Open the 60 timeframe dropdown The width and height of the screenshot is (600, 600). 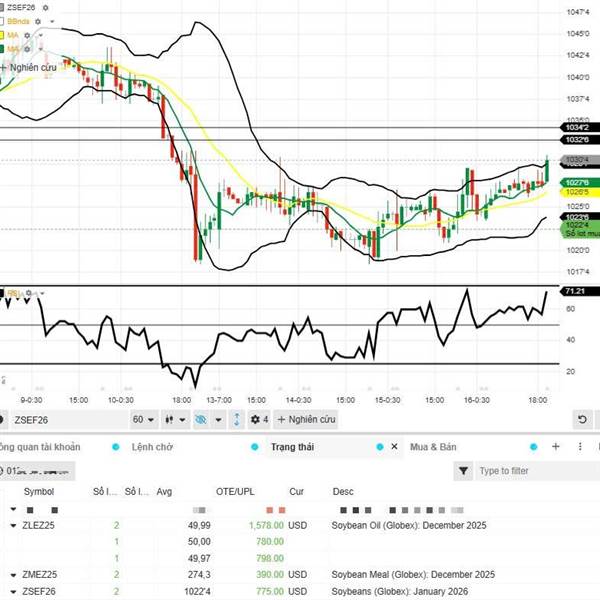pos(144,419)
